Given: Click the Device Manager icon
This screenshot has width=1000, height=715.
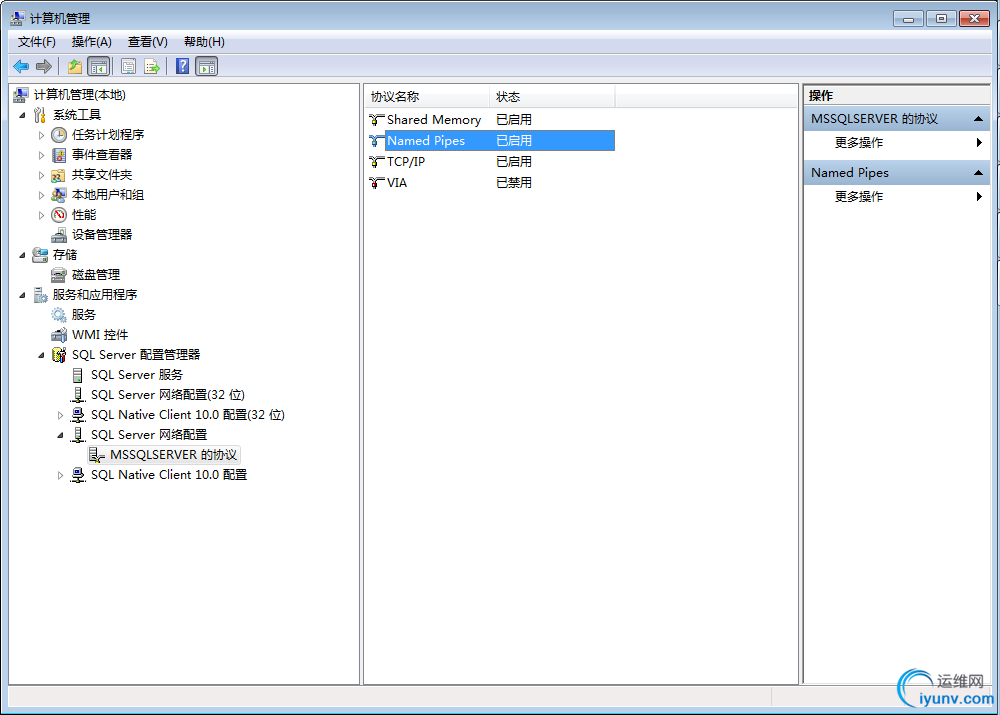Looking at the screenshot, I should (x=59, y=235).
